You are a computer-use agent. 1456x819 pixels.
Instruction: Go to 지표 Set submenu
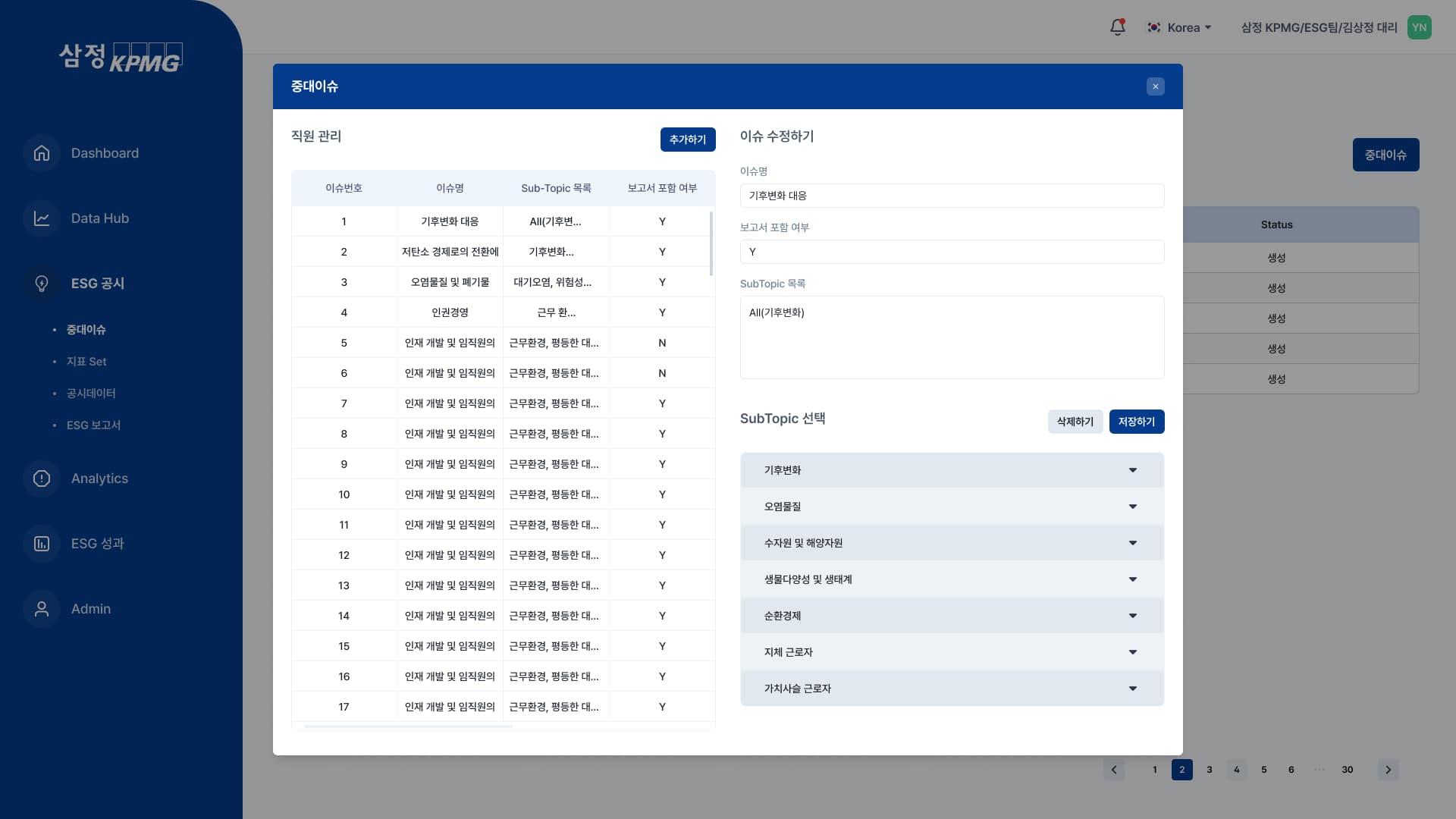click(x=86, y=362)
